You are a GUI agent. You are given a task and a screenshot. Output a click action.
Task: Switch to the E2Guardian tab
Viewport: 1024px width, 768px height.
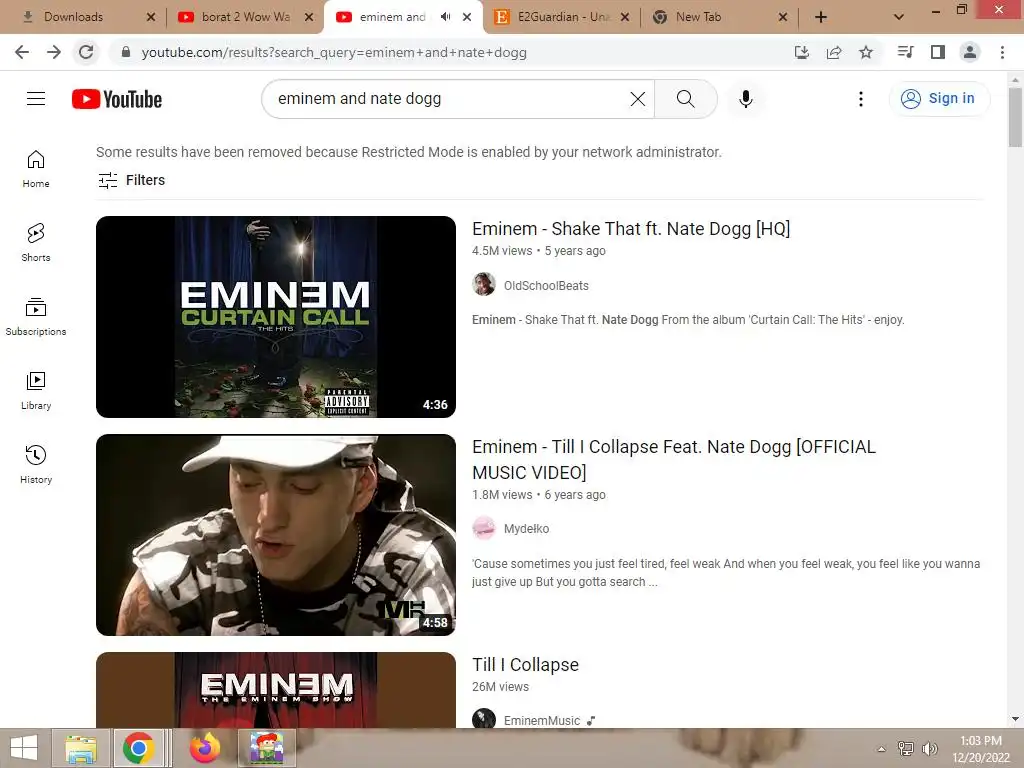click(x=563, y=17)
